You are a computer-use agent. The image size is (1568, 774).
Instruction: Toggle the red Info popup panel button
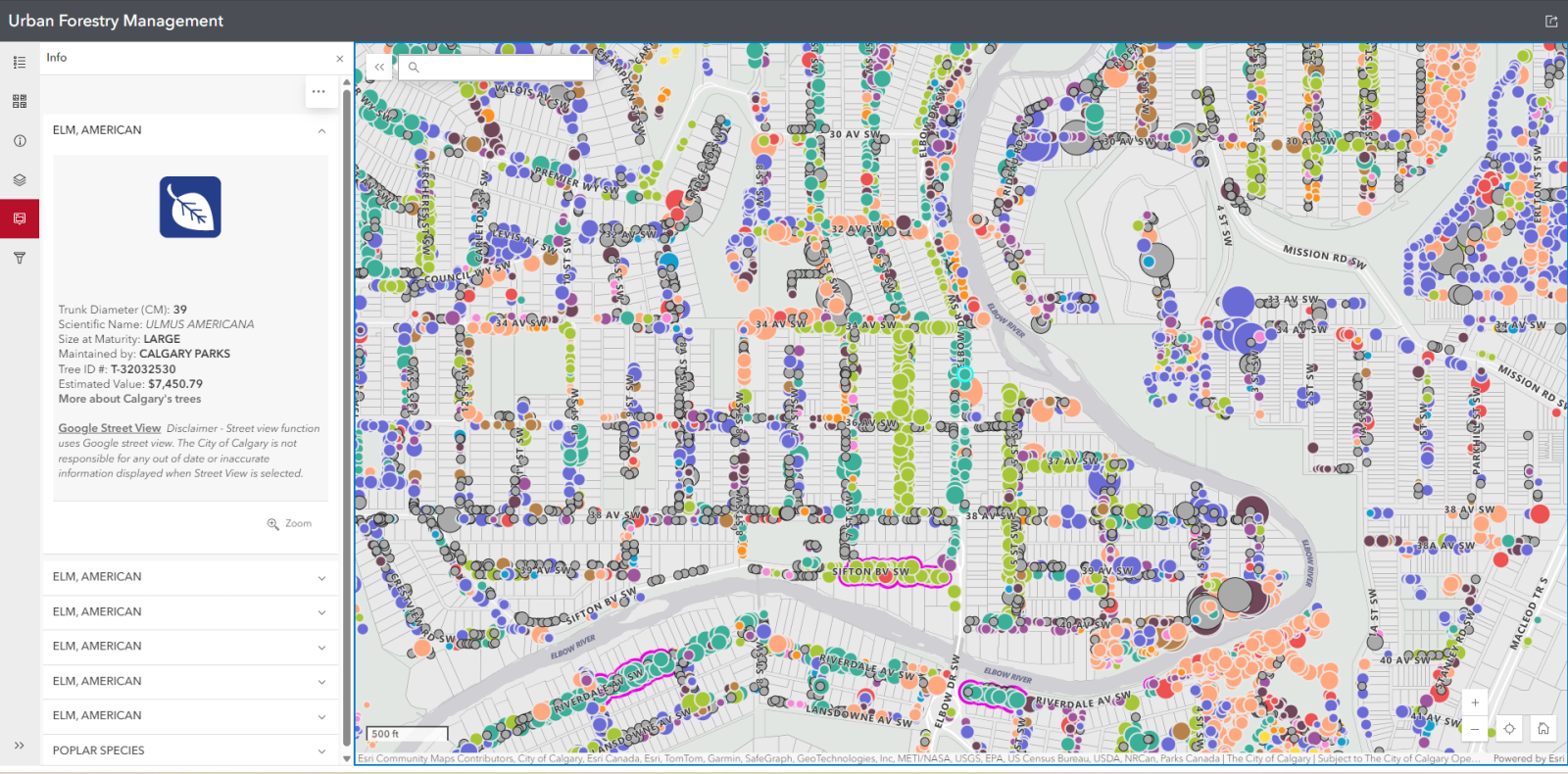pyautogui.click(x=20, y=218)
